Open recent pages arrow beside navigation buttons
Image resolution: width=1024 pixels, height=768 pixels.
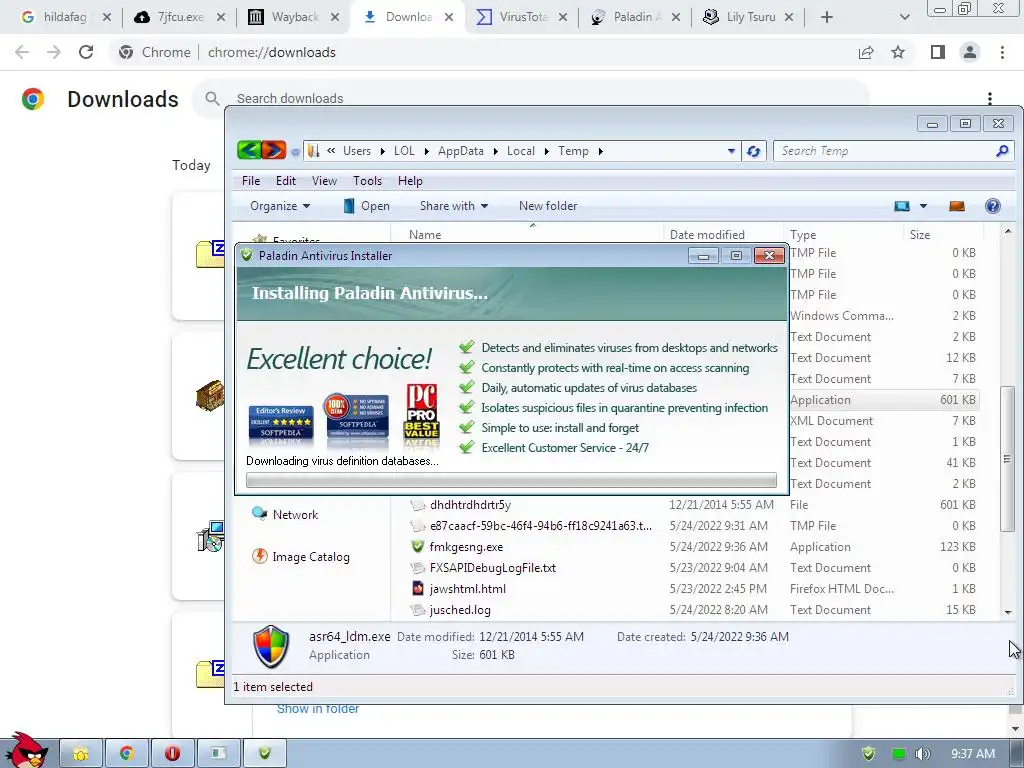coord(295,152)
